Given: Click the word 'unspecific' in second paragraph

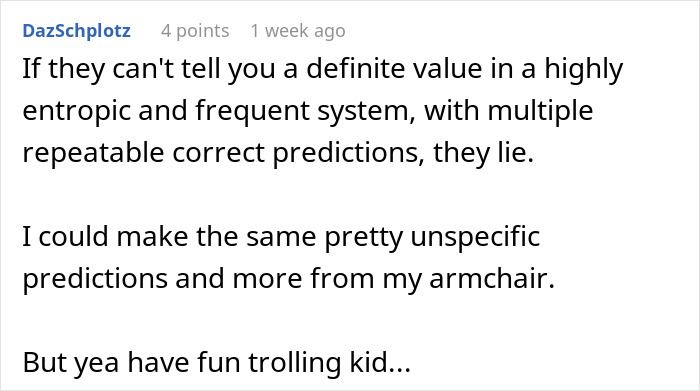Looking at the screenshot, I should (x=475, y=237).
